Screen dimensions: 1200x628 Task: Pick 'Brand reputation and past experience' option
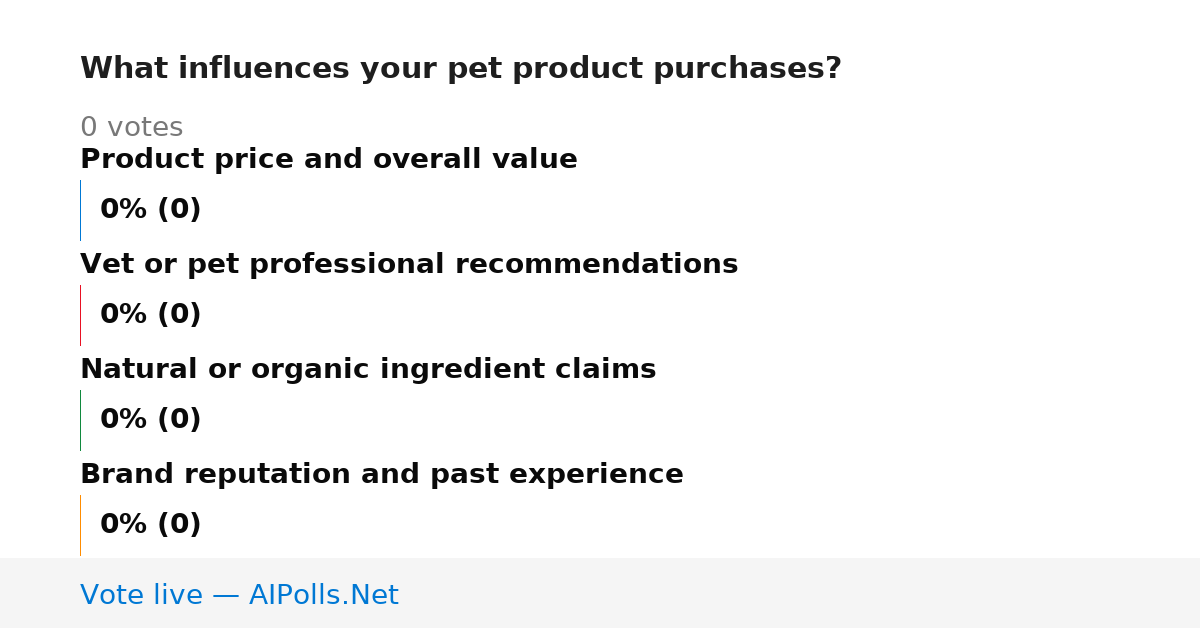tap(382, 475)
